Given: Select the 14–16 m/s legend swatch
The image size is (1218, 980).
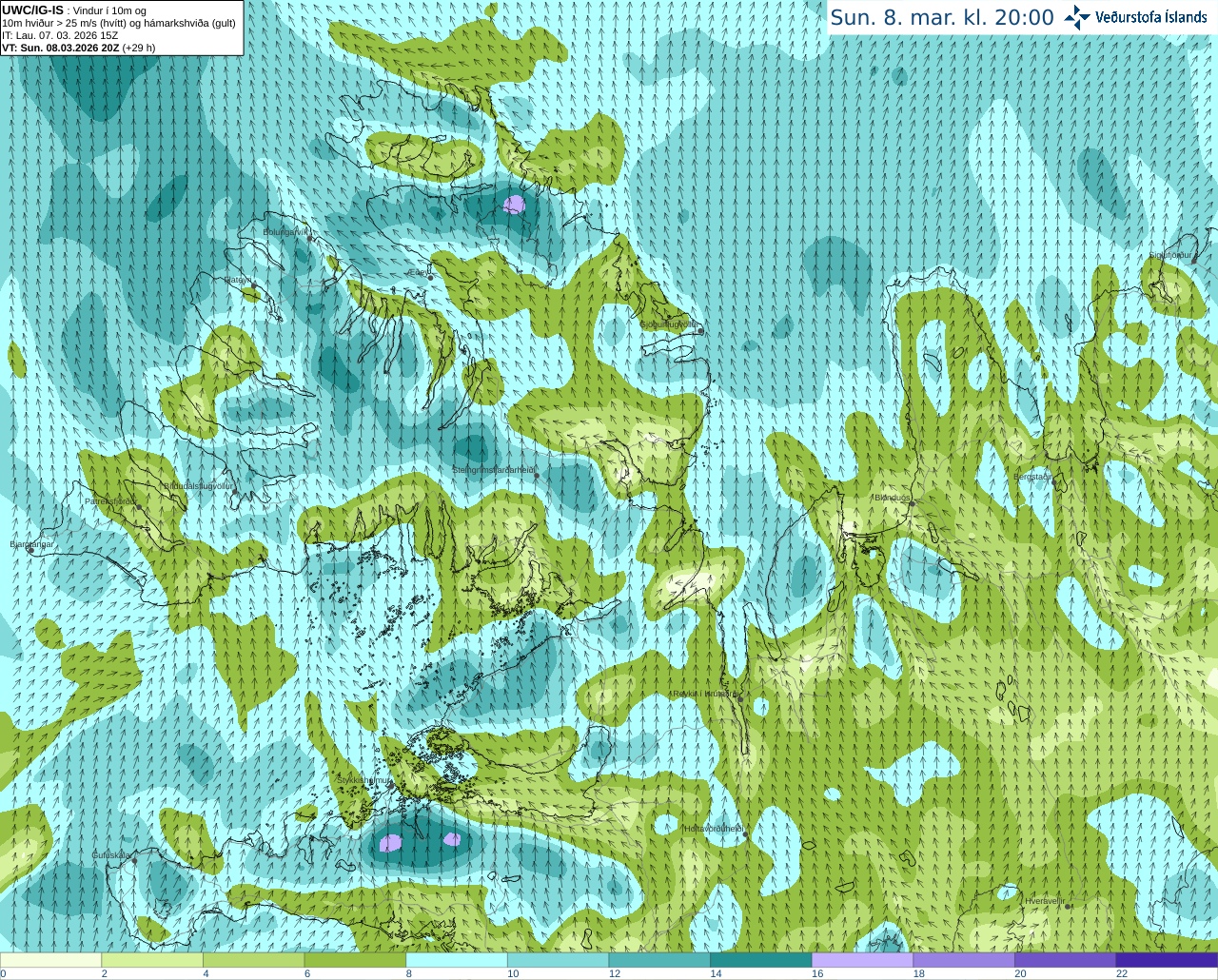Looking at the screenshot, I should tap(761, 960).
